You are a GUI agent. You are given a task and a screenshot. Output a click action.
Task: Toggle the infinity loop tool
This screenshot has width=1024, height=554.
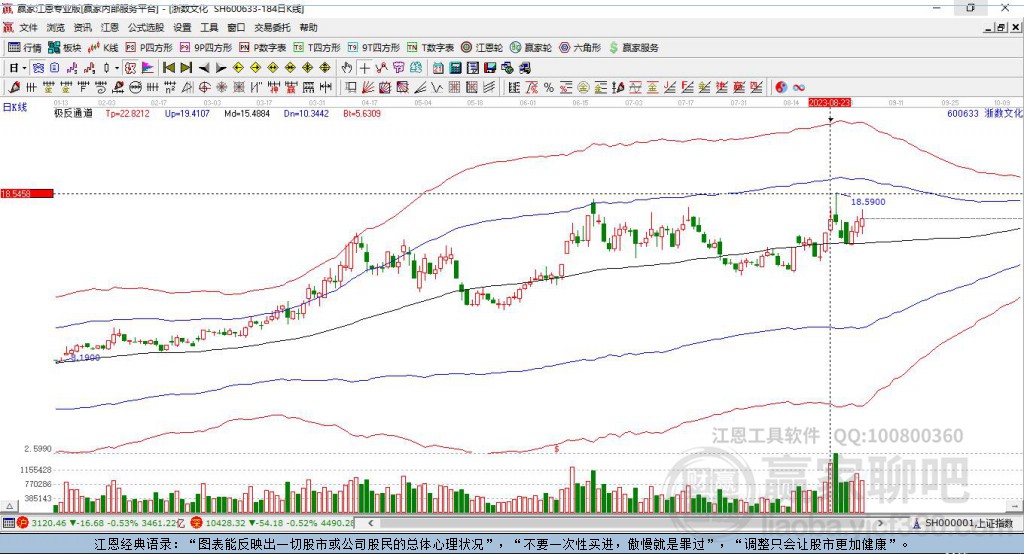798,88
